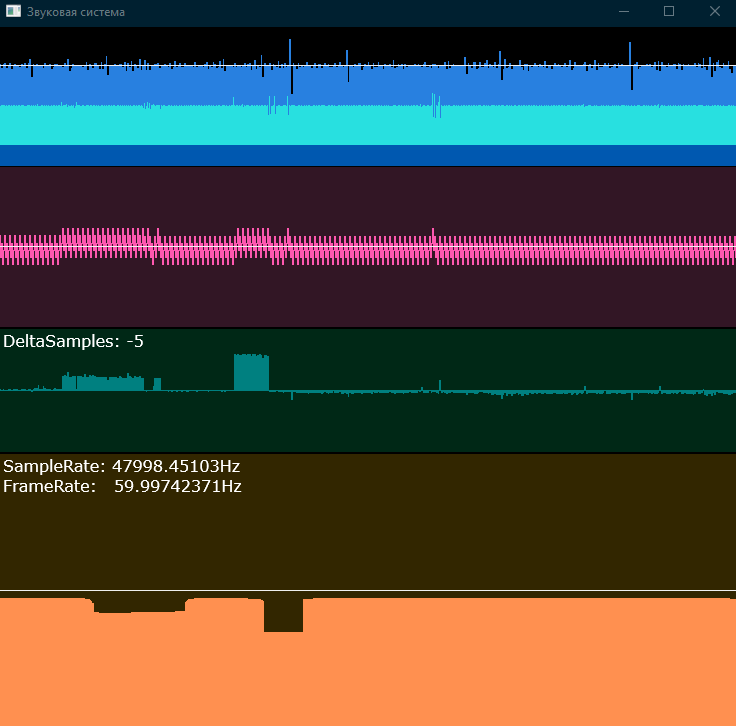This screenshot has height=726, width=736.
Task: Click the cyan band in the top graph
Action: coord(368,126)
